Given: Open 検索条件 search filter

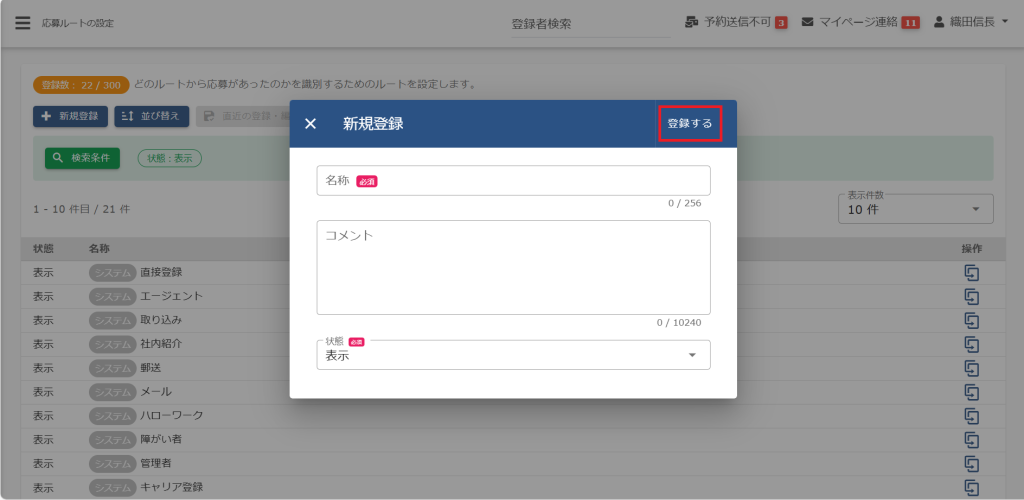Looking at the screenshot, I should 83,158.
